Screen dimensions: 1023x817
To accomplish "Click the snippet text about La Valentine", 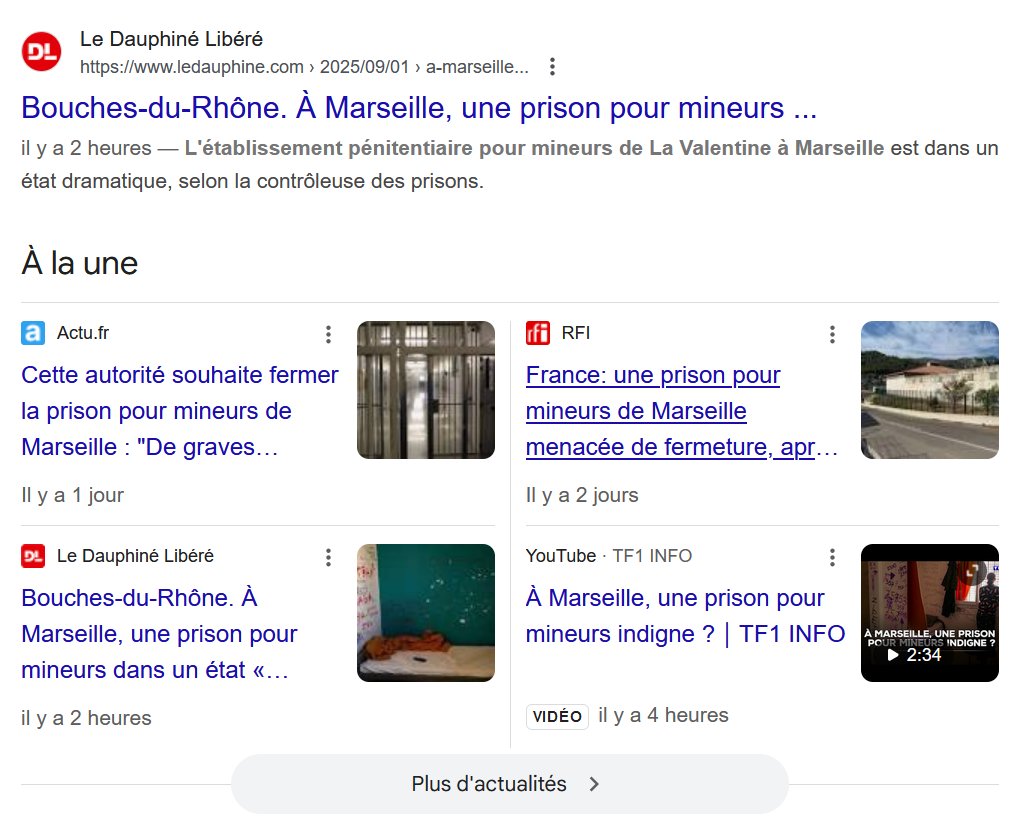I will tap(510, 164).
